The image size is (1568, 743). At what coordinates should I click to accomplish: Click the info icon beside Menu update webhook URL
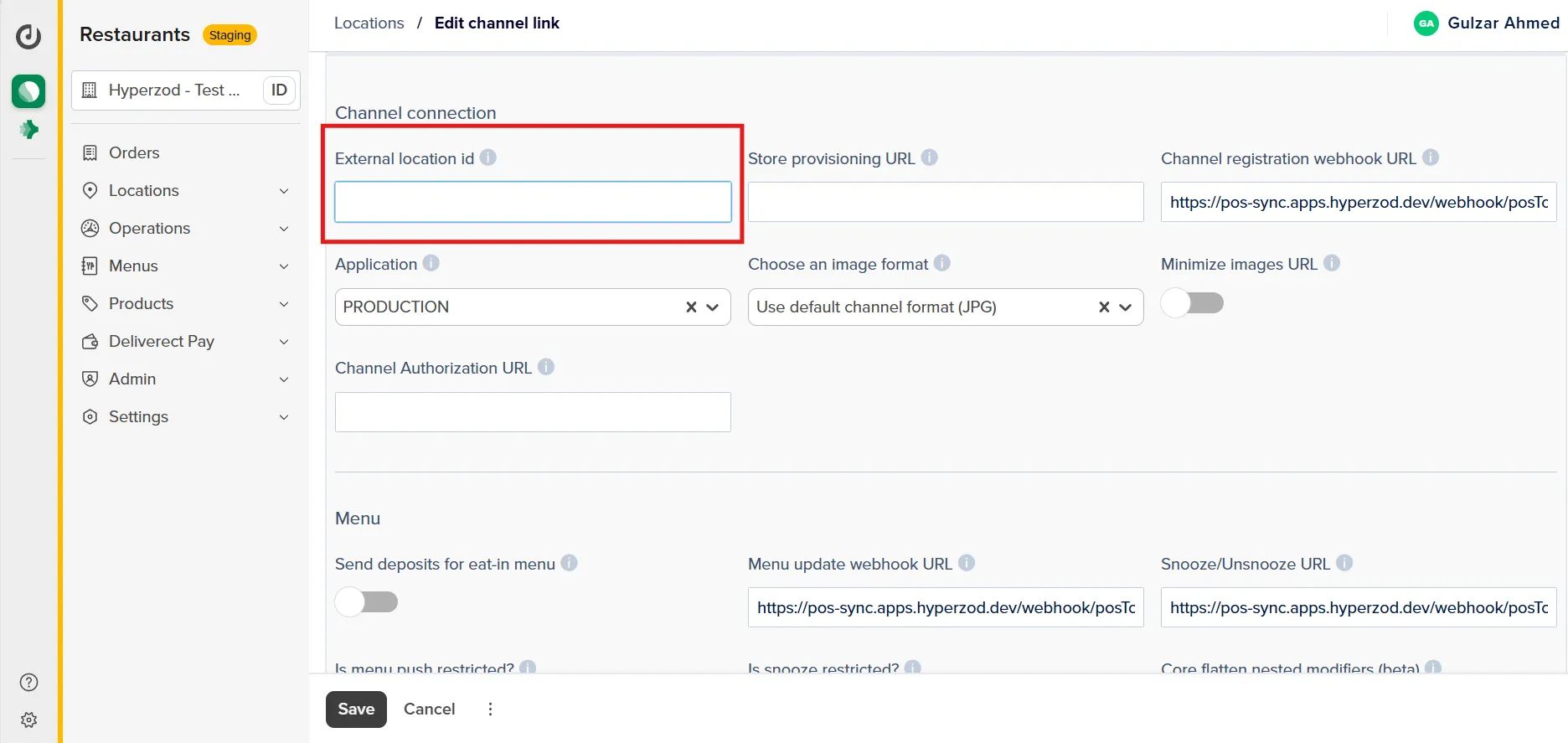click(x=966, y=563)
